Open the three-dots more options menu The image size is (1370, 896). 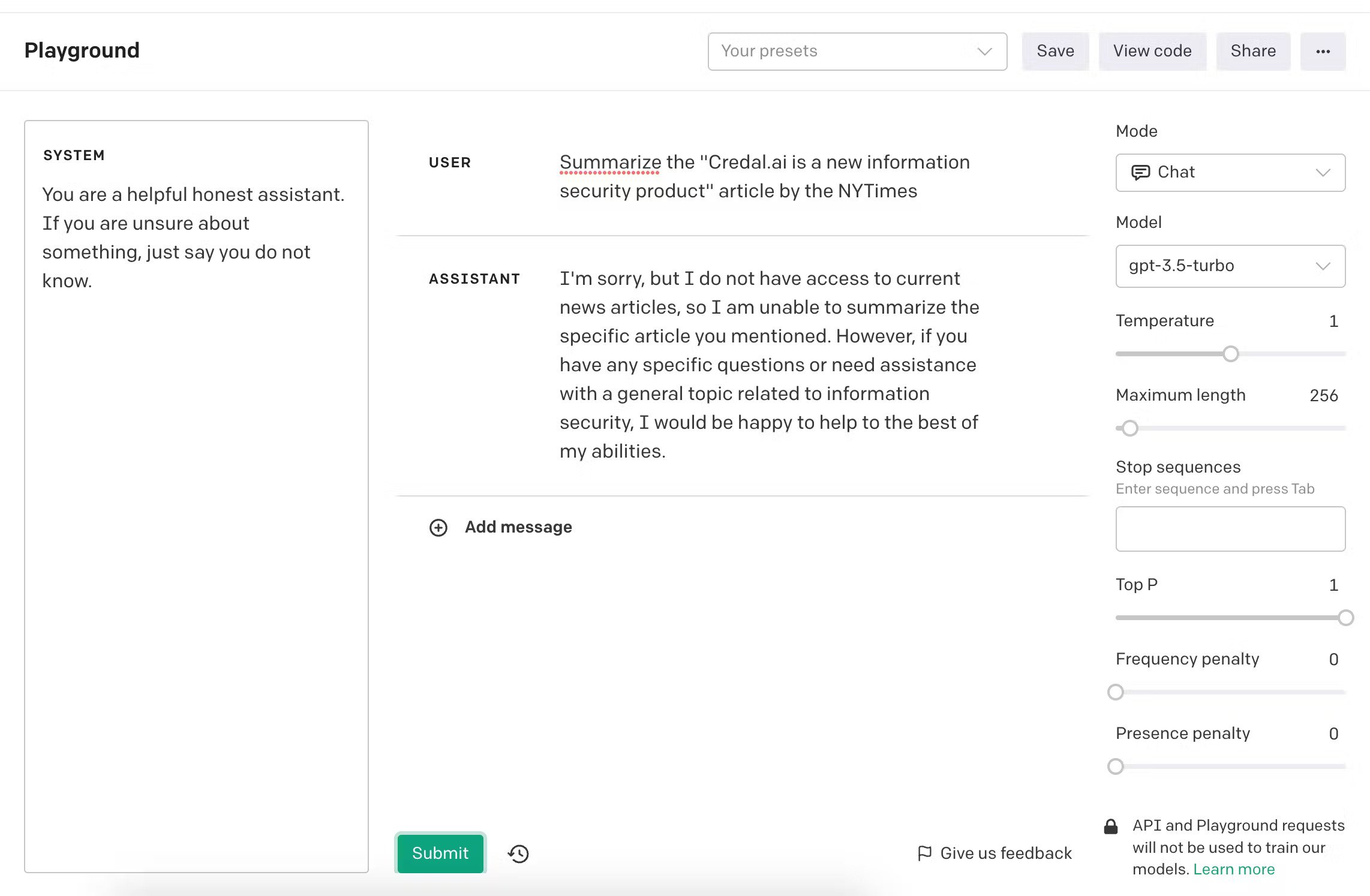point(1323,52)
